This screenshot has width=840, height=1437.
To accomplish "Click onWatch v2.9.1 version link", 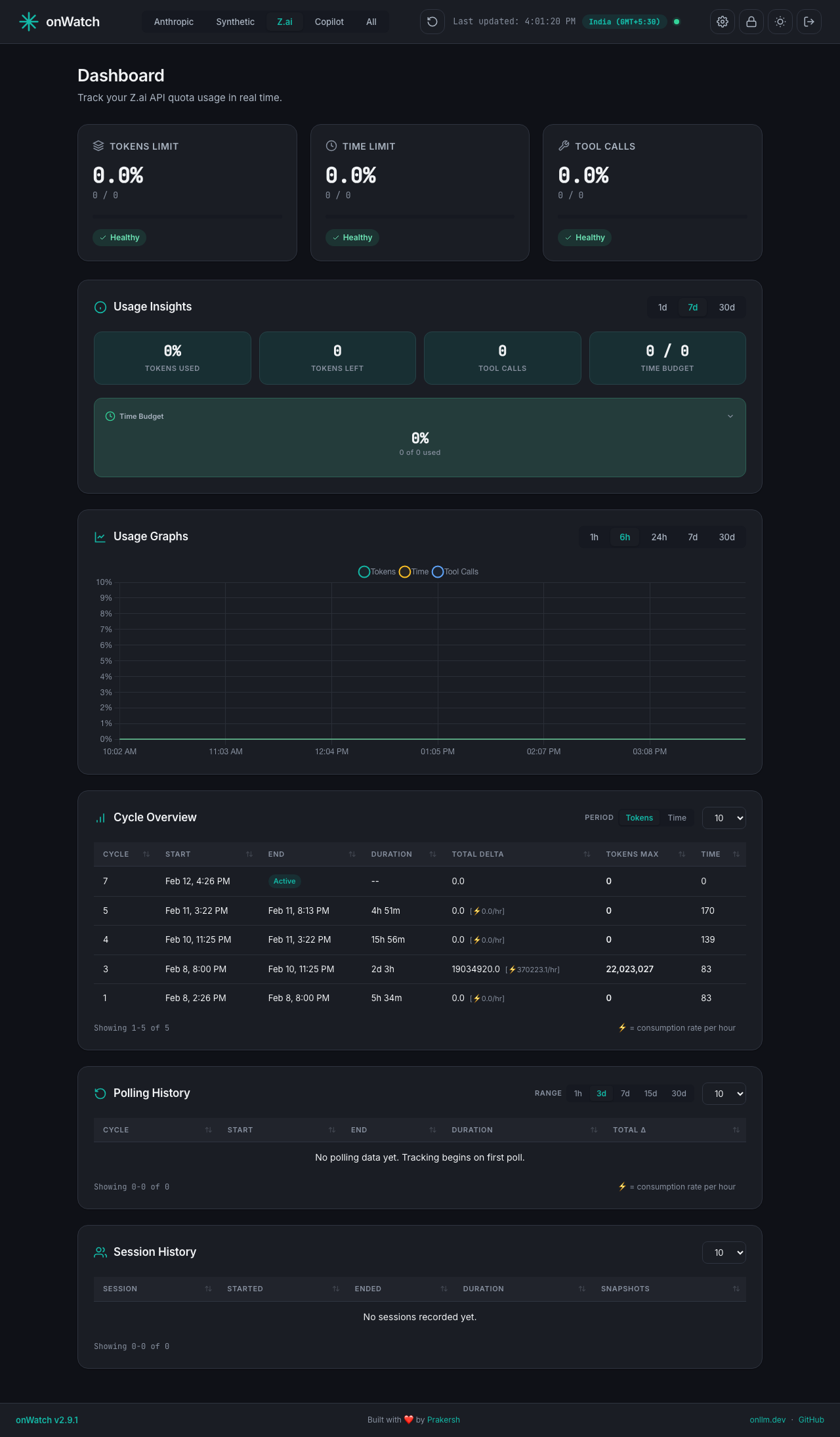I will [x=47, y=1419].
